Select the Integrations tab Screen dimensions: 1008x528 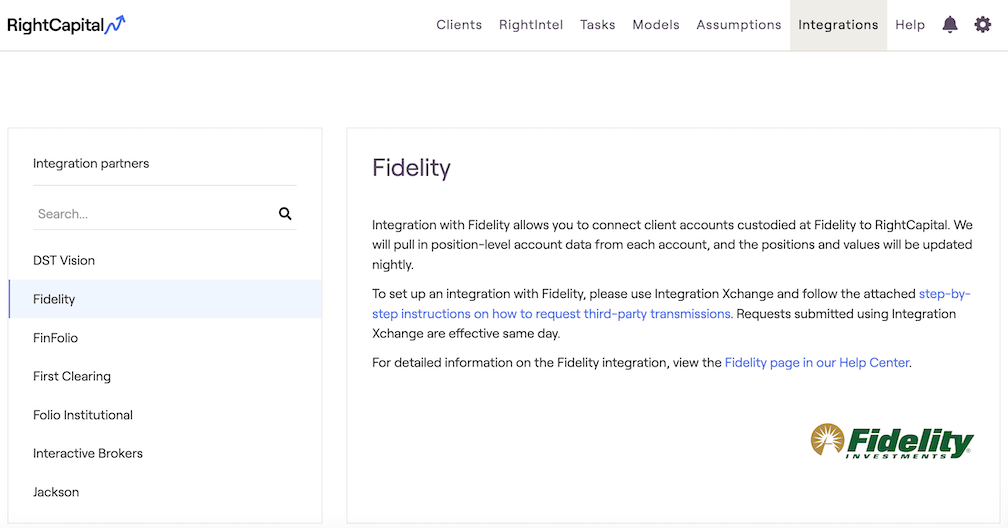pos(838,25)
